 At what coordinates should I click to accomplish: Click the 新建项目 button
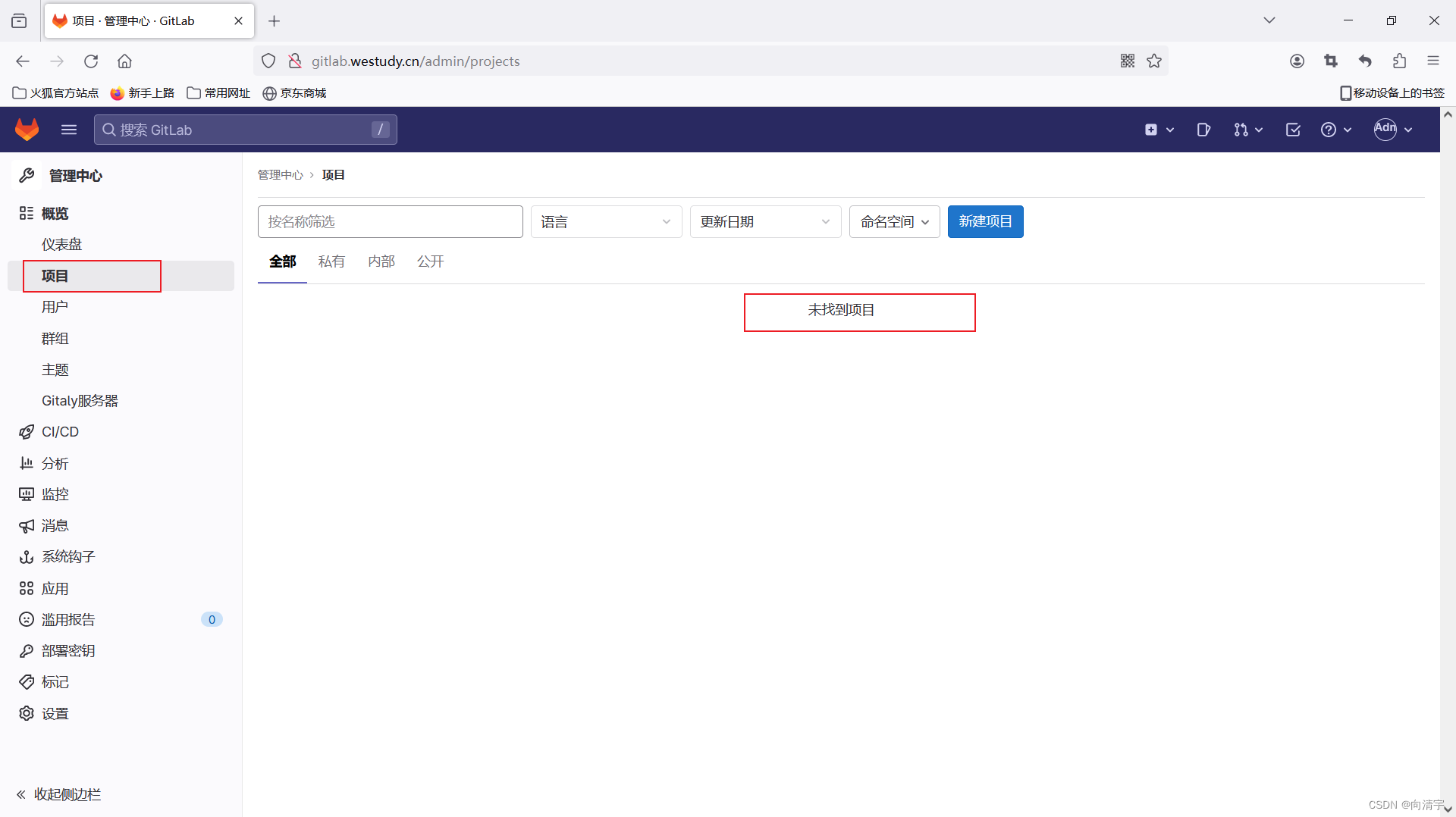(985, 221)
